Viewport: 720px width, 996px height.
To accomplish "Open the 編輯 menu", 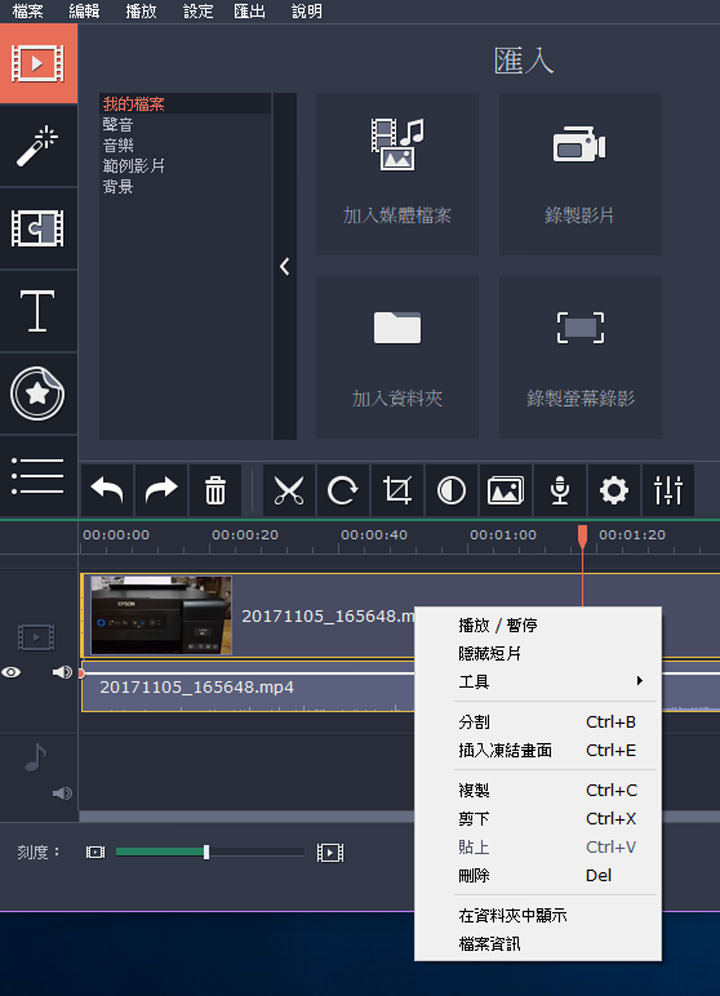I will point(84,11).
